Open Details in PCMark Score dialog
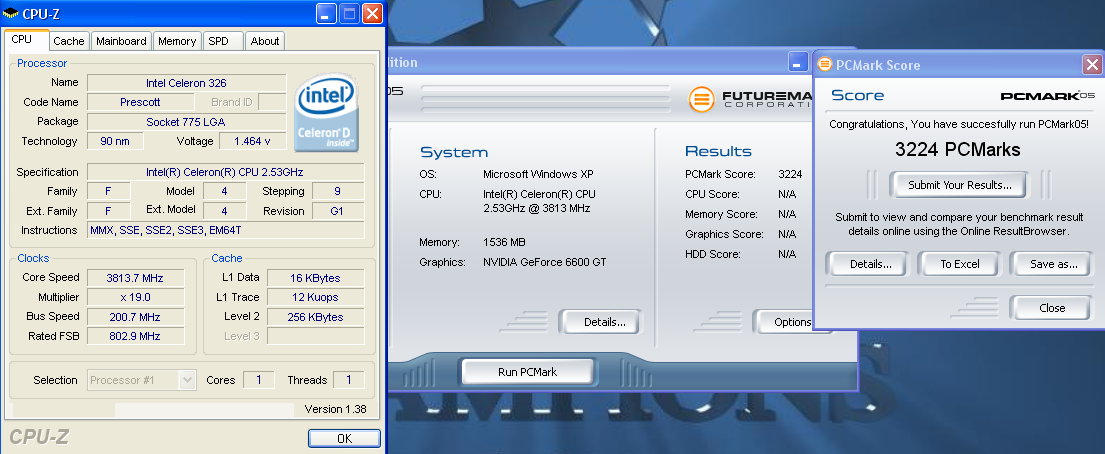The height and width of the screenshot is (454, 1105). [x=870, y=264]
